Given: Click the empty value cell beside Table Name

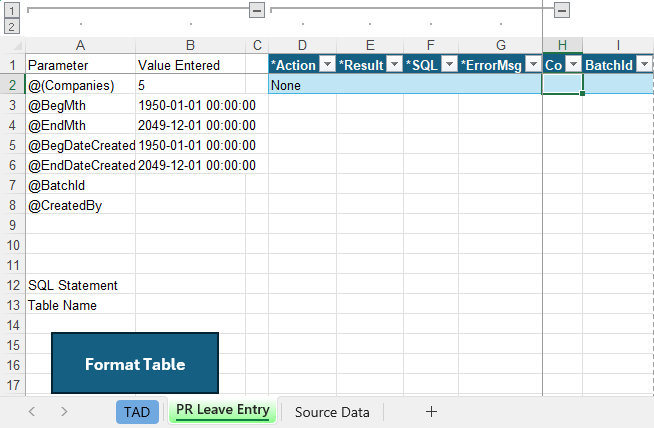Looking at the screenshot, I should tap(190, 305).
